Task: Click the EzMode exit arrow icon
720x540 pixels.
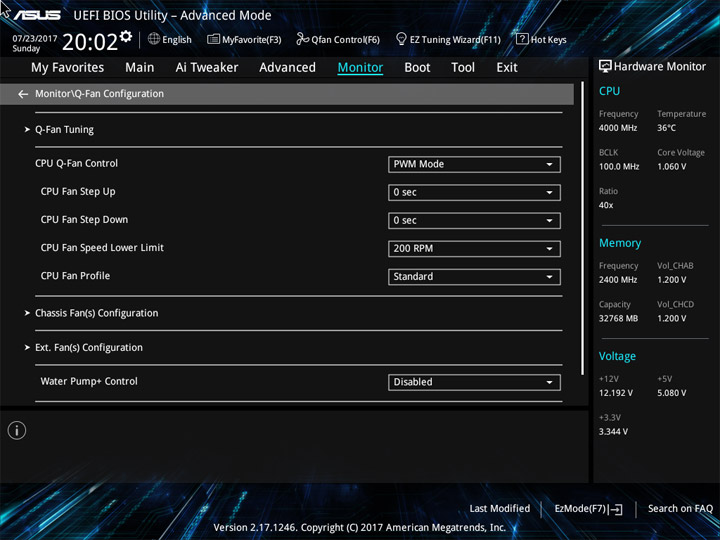Action: pos(616,509)
